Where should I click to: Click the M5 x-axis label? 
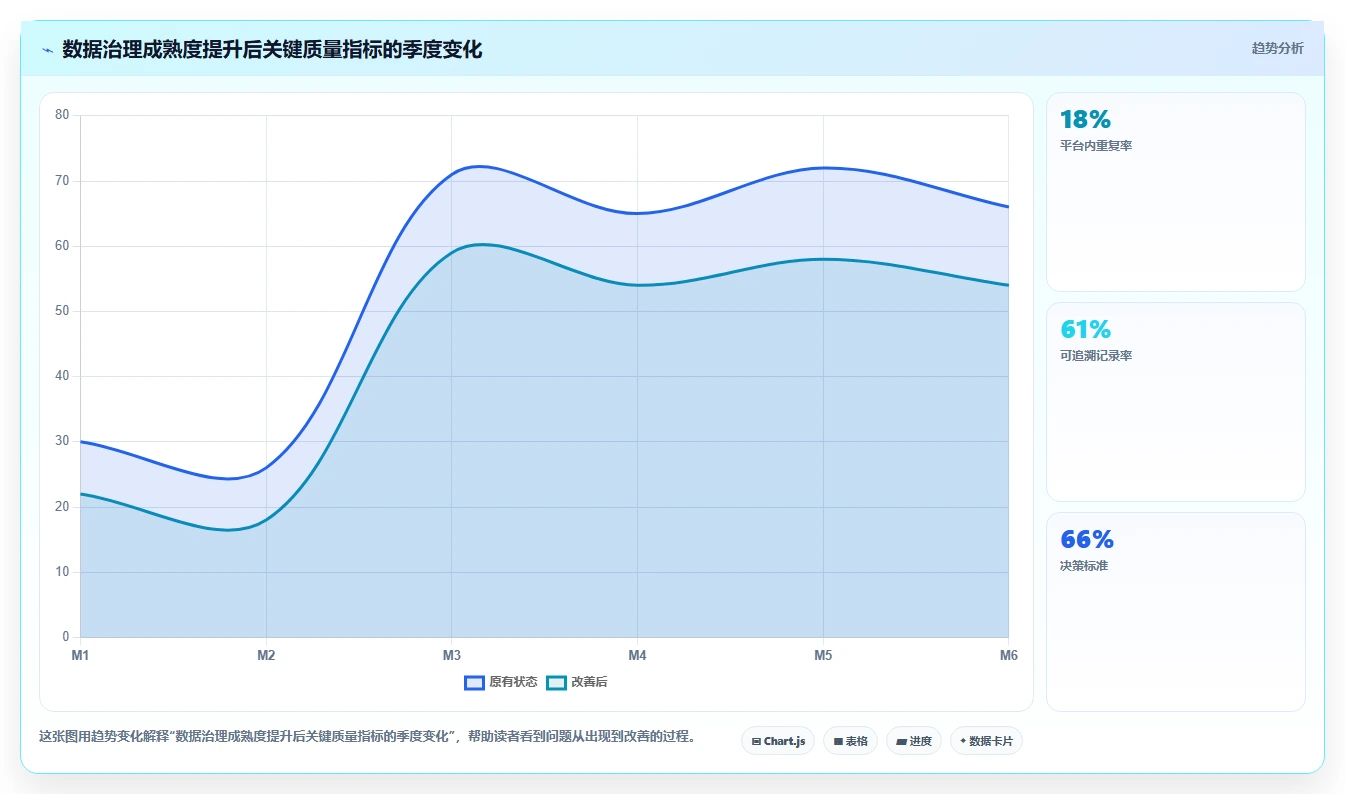823,655
